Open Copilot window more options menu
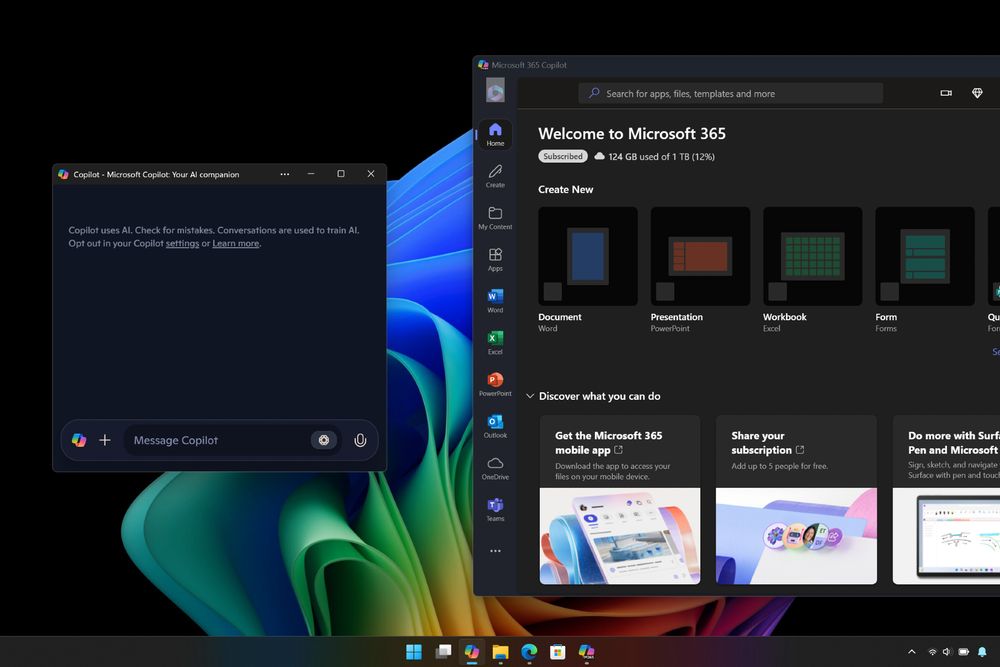The height and width of the screenshot is (667, 1000). tap(284, 174)
